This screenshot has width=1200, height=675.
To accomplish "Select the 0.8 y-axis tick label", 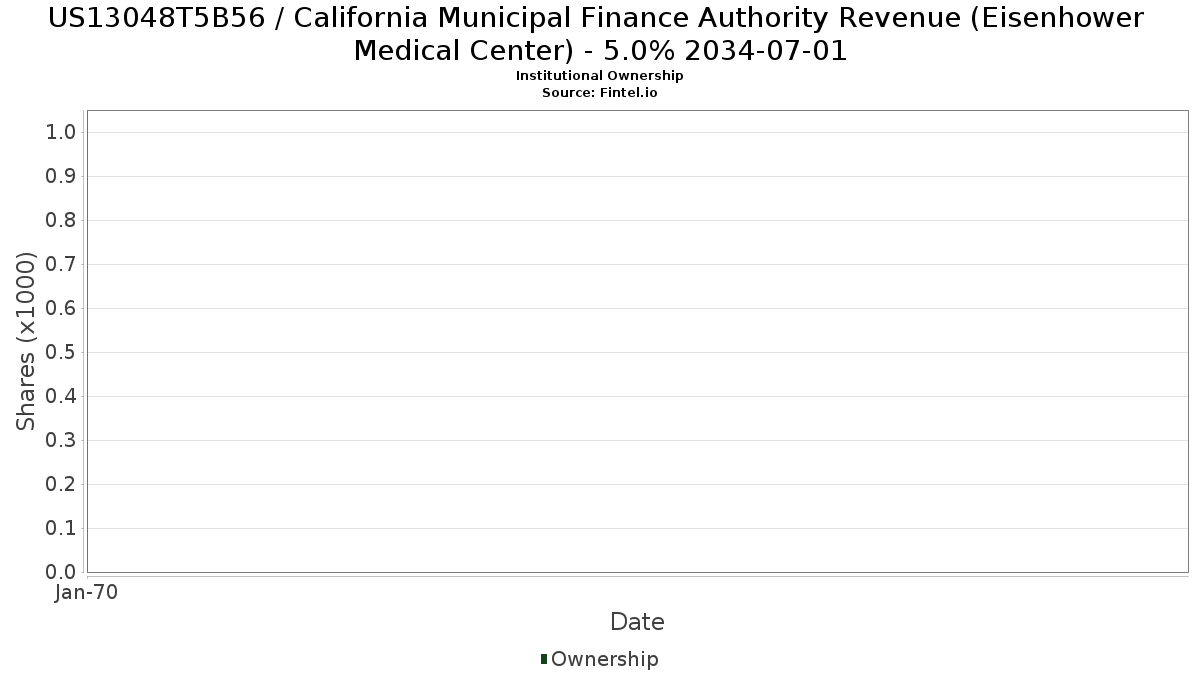I will pyautogui.click(x=62, y=221).
